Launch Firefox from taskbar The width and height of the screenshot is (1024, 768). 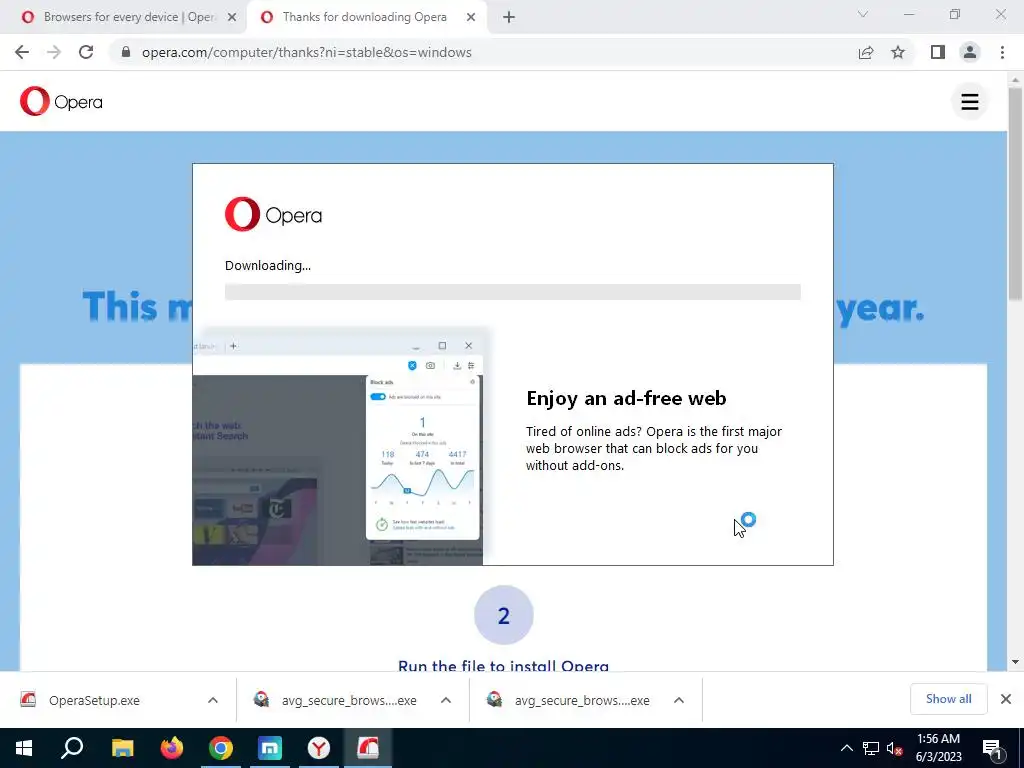(x=172, y=748)
